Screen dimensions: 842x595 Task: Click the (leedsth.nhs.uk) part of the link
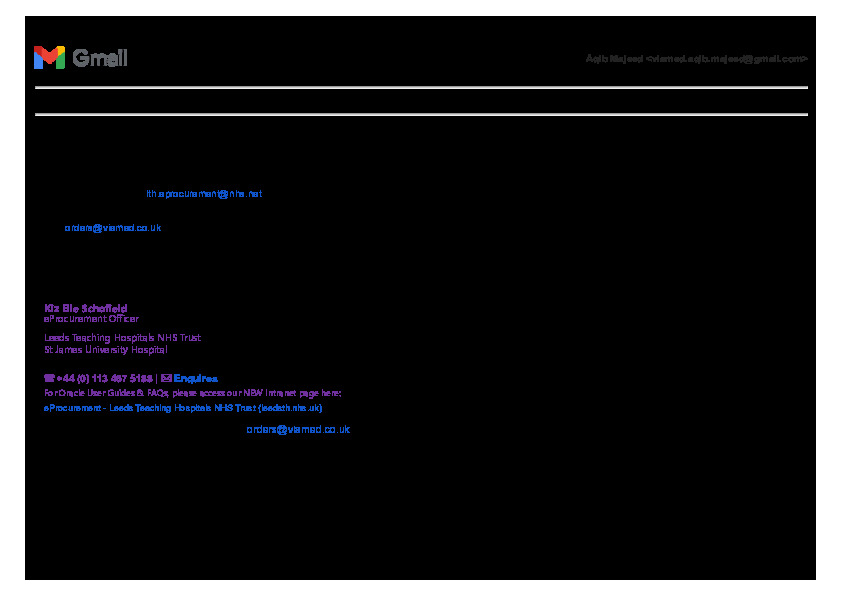290,408
